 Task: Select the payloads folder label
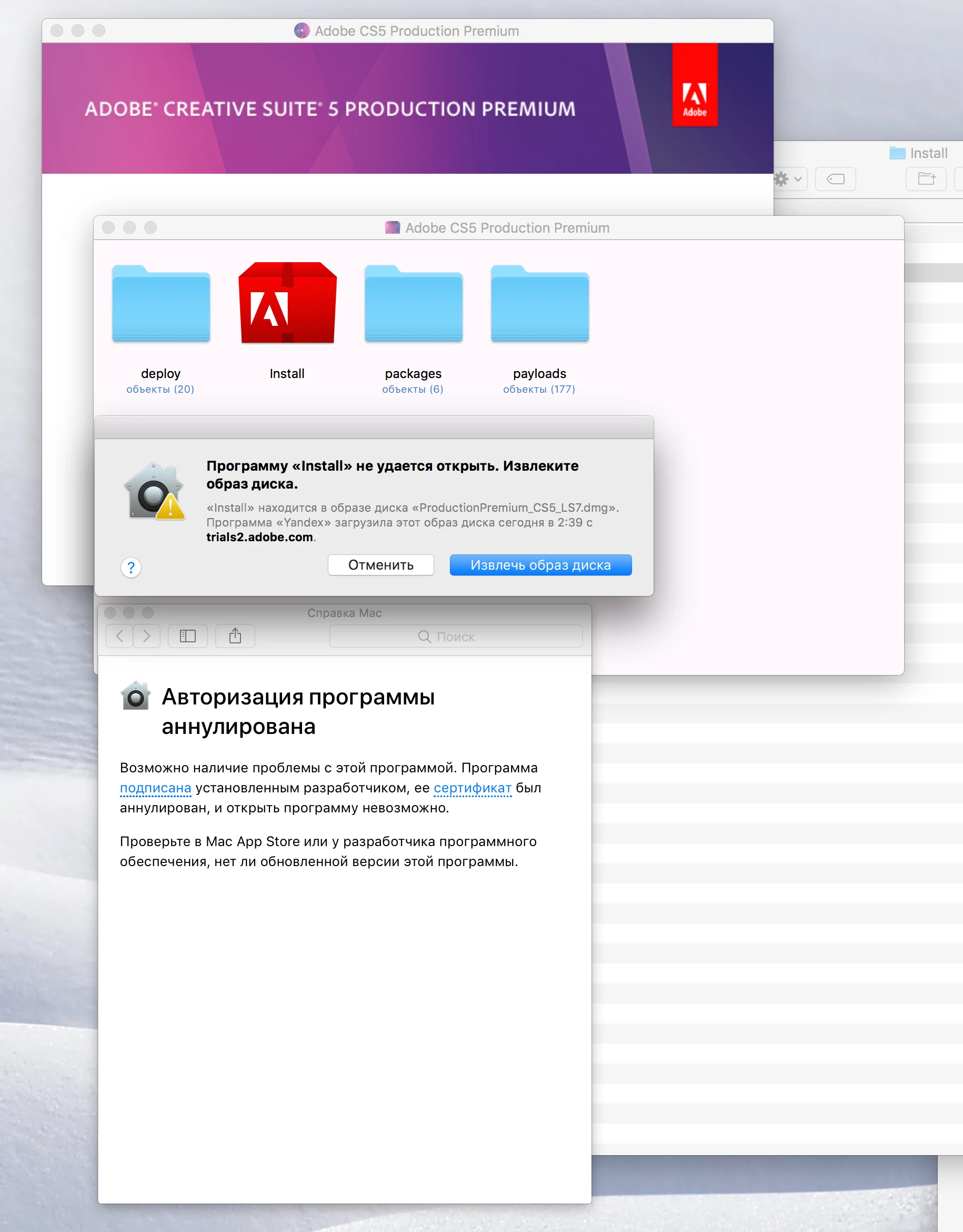click(x=539, y=373)
